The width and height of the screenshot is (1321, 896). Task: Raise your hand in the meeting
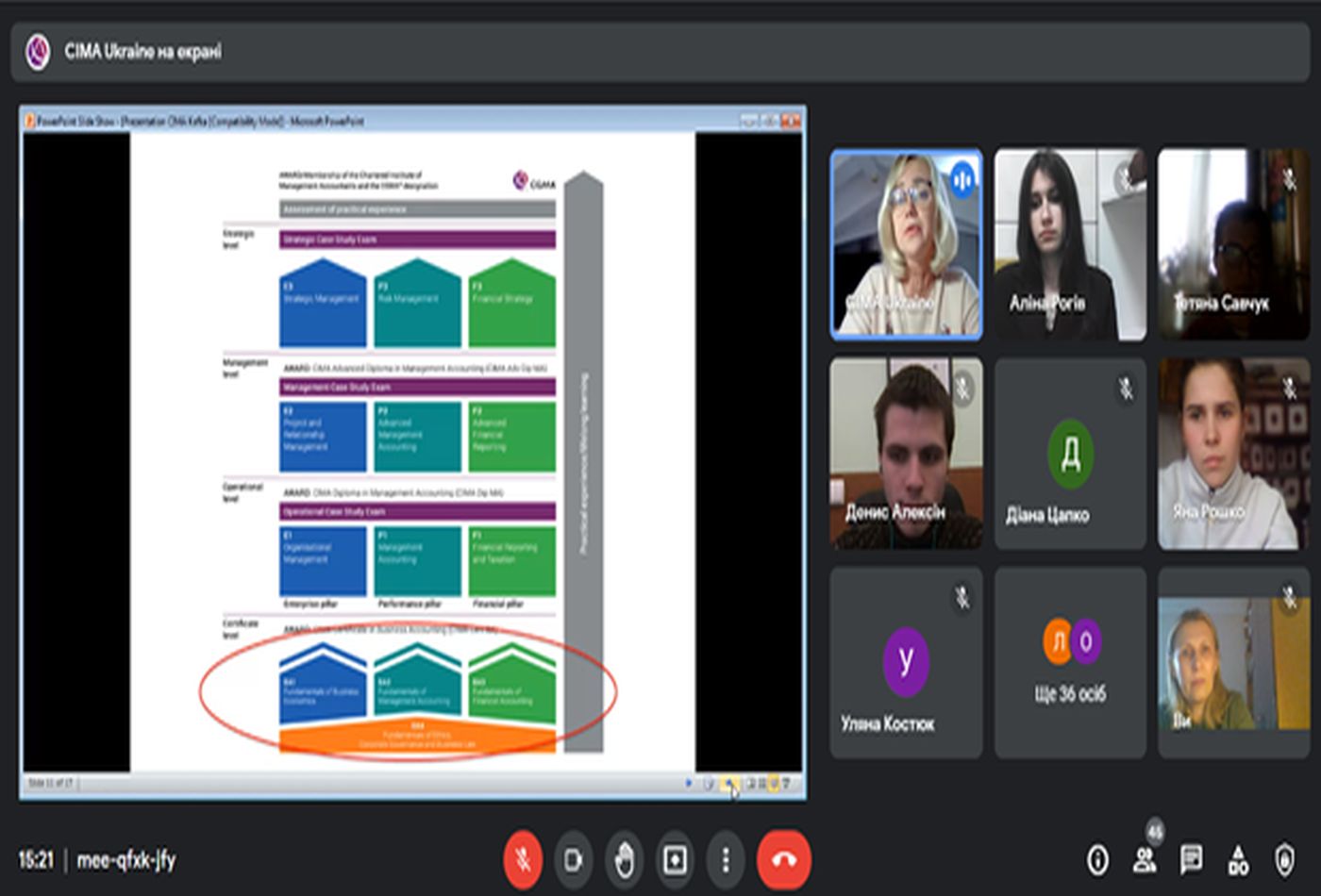point(625,859)
